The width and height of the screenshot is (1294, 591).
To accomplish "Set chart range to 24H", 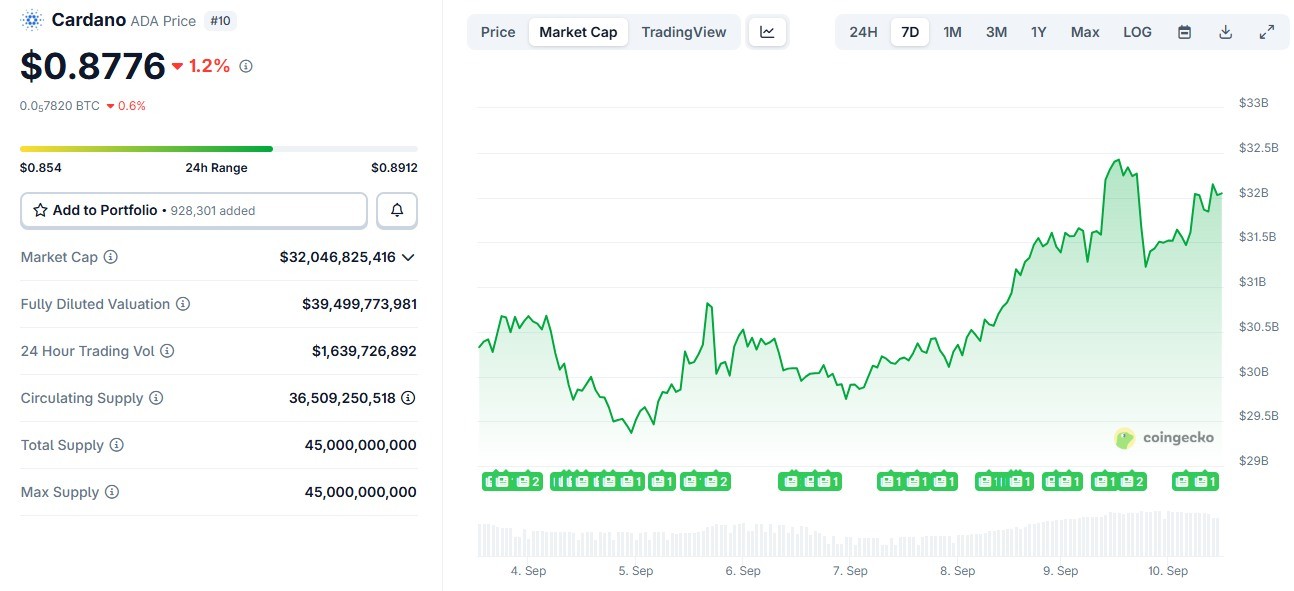I will click(863, 32).
